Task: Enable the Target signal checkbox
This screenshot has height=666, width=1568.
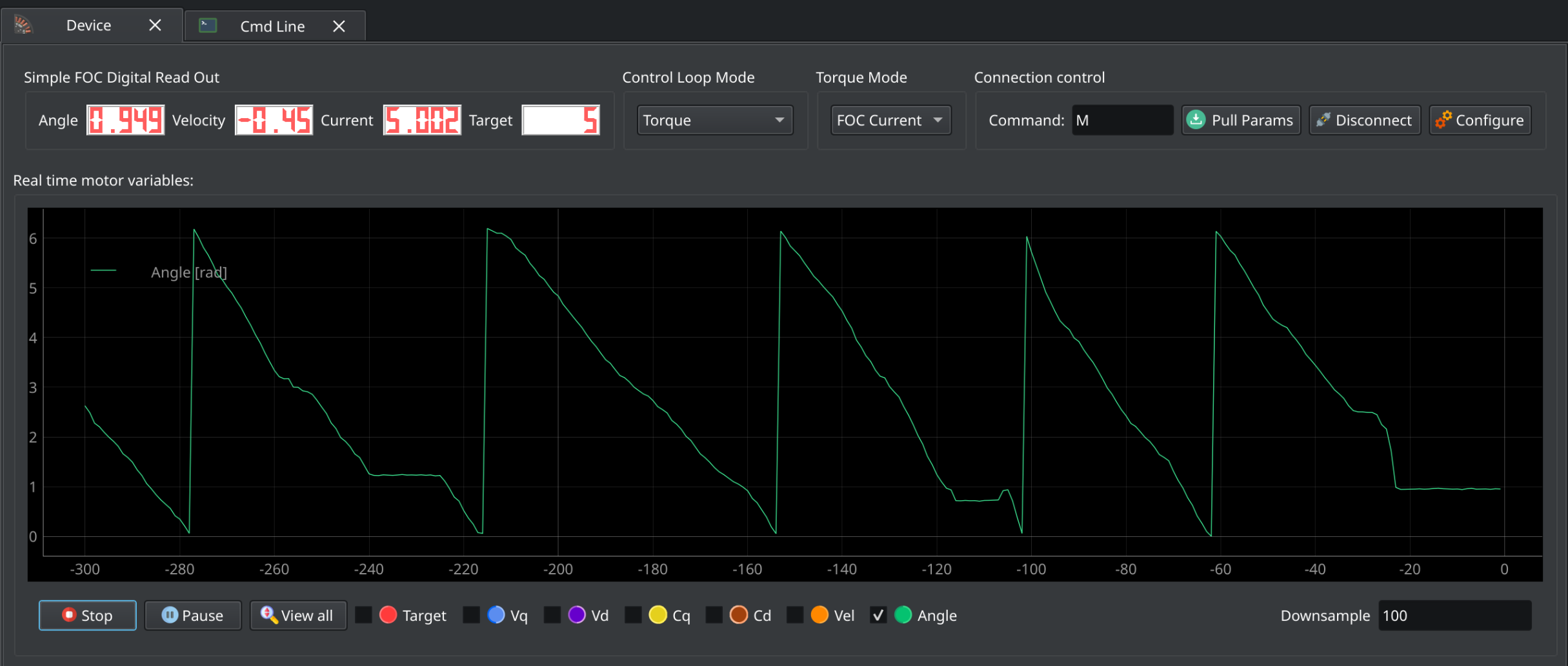Action: tap(364, 615)
